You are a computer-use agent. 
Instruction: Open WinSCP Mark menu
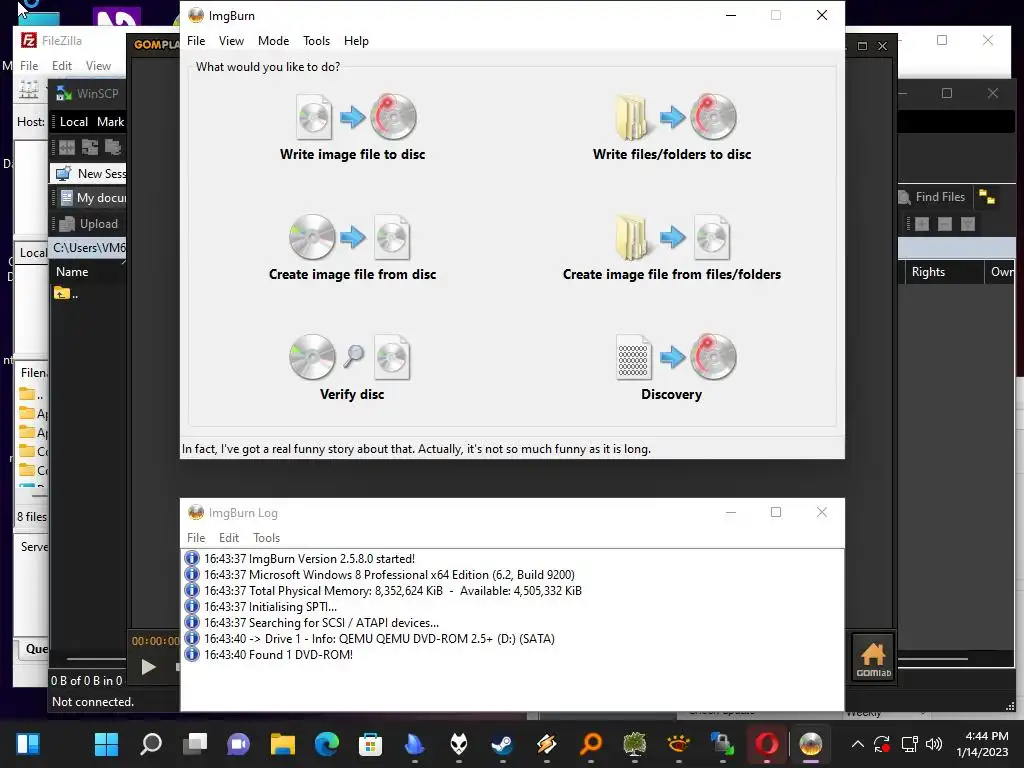(110, 121)
